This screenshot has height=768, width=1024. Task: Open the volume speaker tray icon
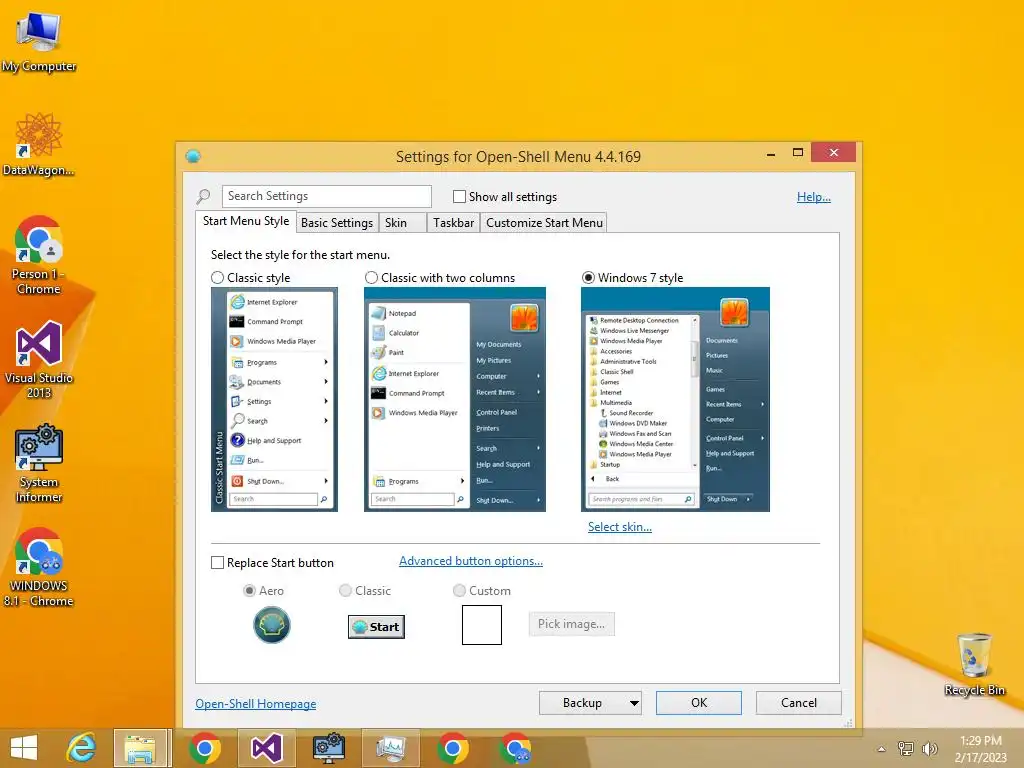(929, 749)
